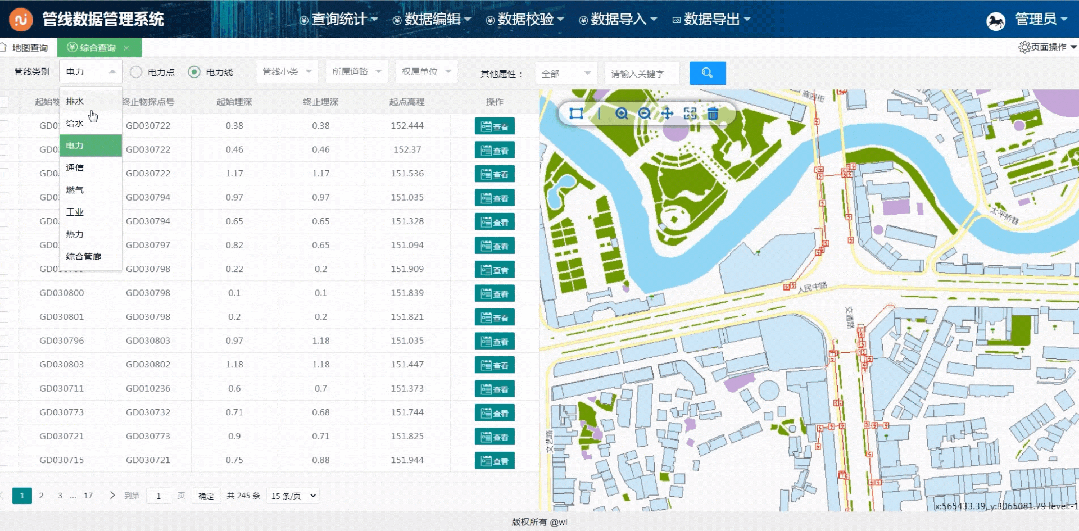The image size is (1079, 531).
Task: Click the blue search magnifier button
Action: point(708,73)
